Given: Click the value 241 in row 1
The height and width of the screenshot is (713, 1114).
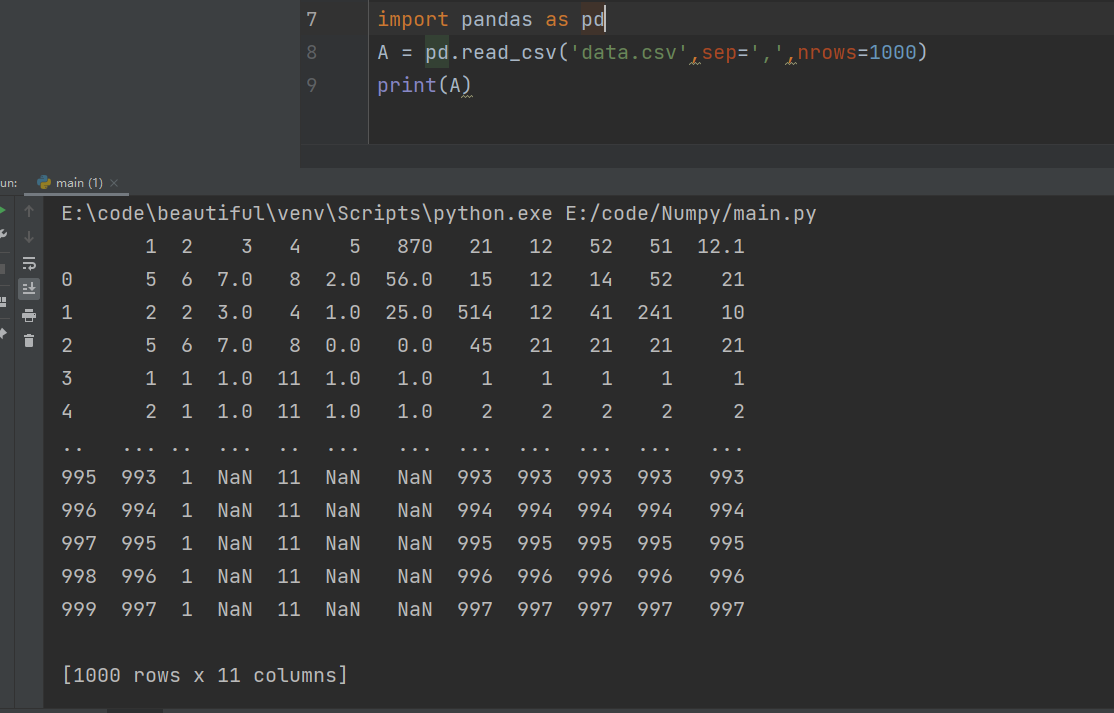Looking at the screenshot, I should [x=655, y=312].
